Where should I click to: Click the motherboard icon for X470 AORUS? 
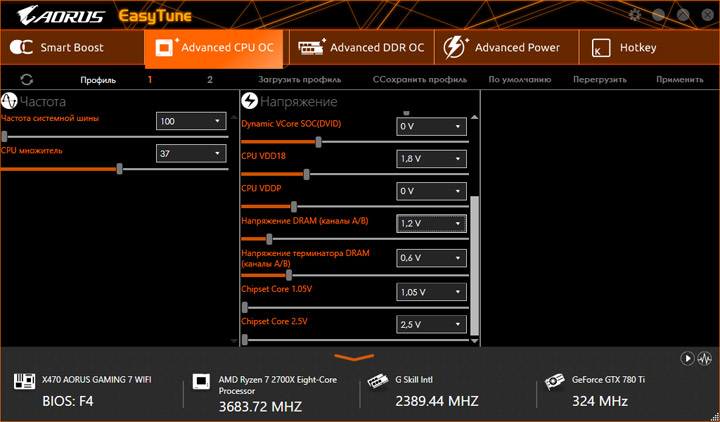pos(24,381)
